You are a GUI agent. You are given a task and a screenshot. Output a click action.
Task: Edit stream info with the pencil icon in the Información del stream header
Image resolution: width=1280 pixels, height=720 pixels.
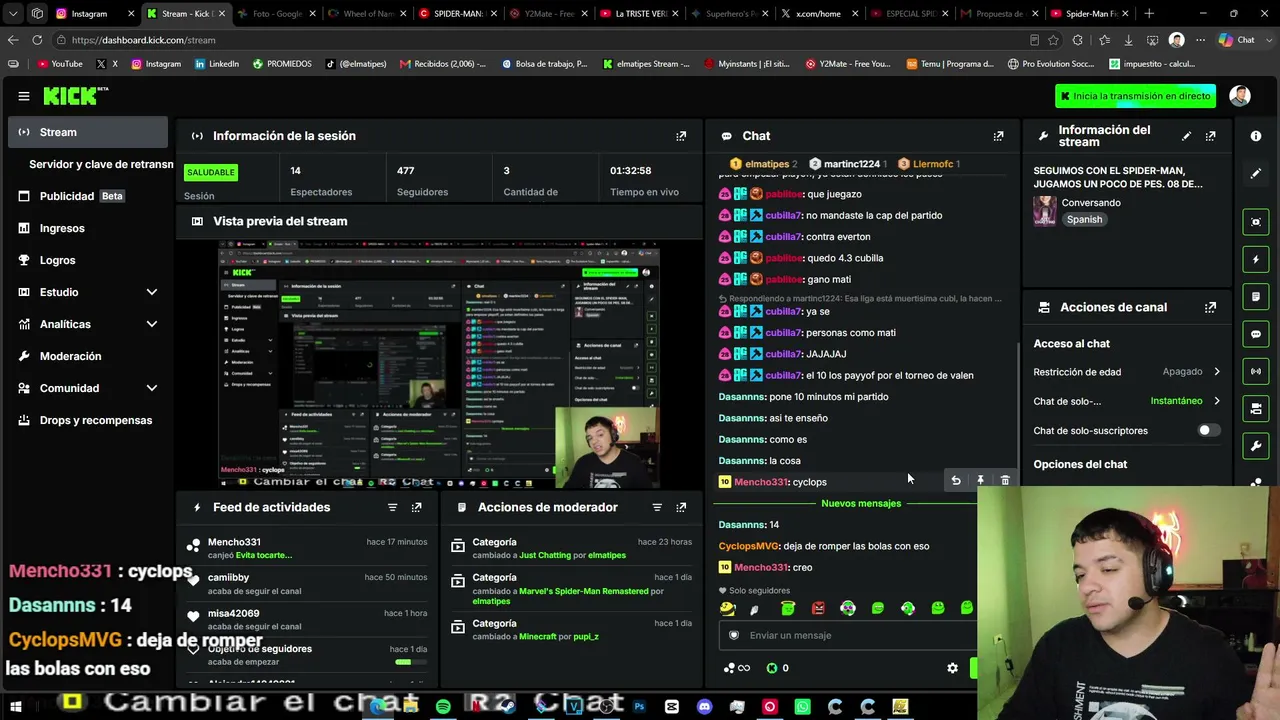point(1186,136)
